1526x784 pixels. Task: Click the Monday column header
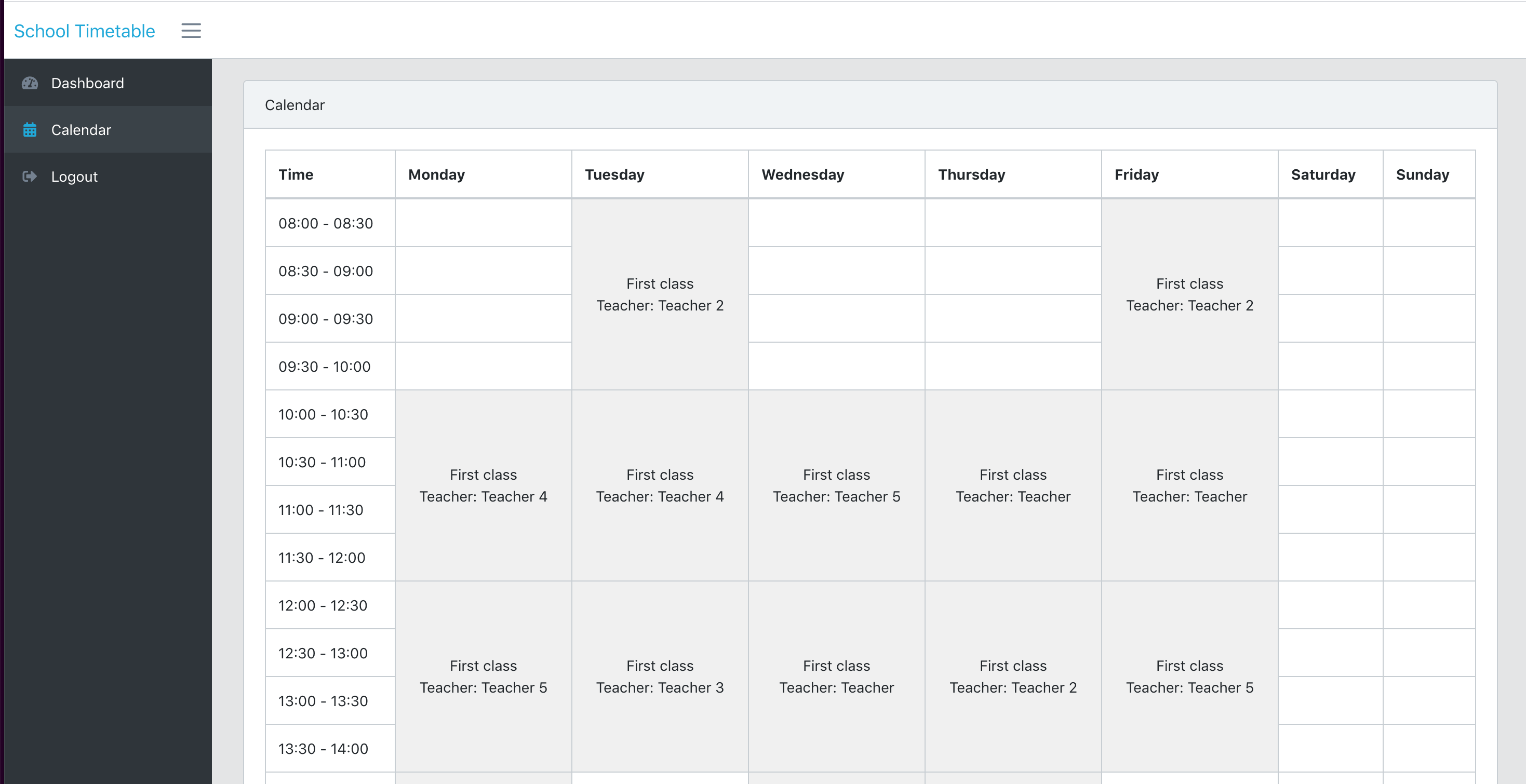point(436,174)
